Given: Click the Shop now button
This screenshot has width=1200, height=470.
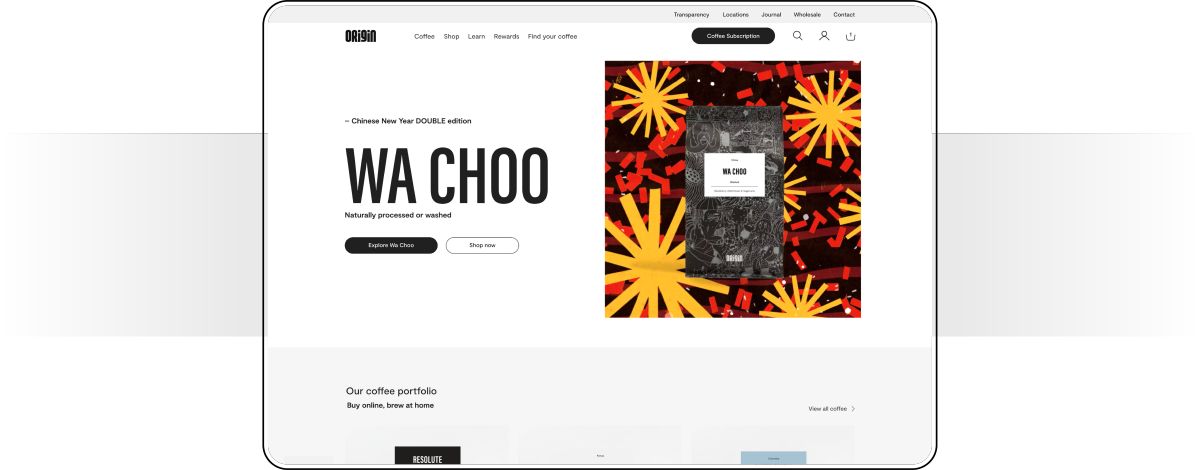Looking at the screenshot, I should pos(482,245).
